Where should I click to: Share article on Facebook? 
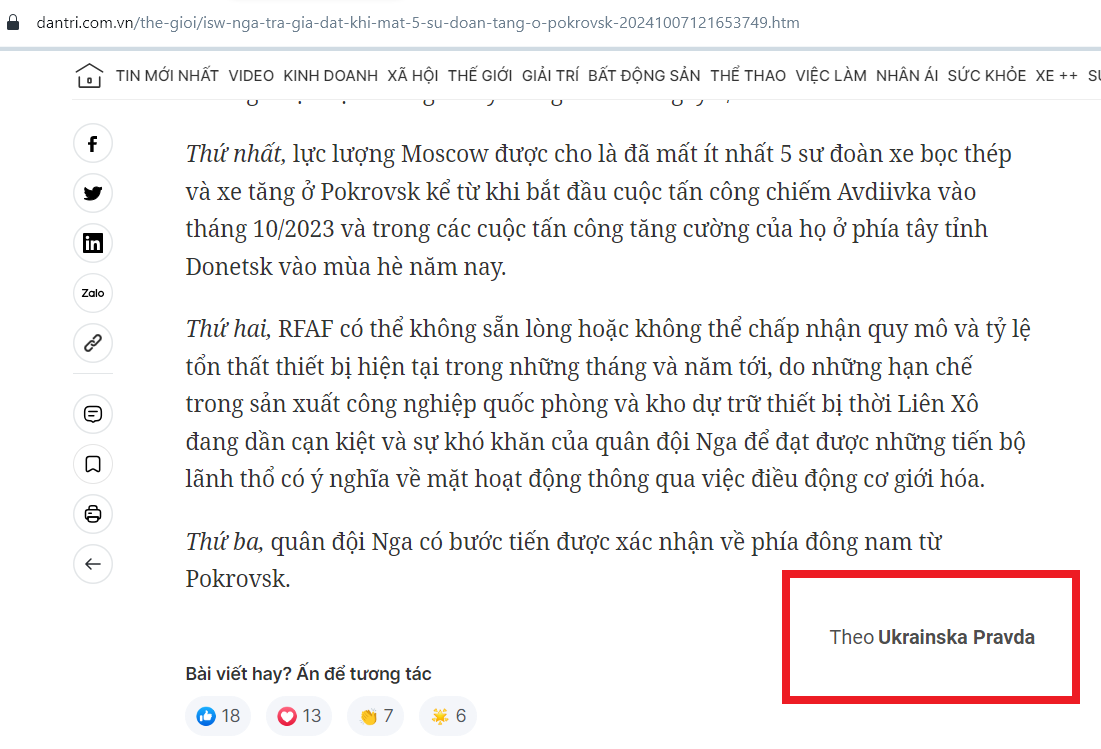(x=93, y=144)
